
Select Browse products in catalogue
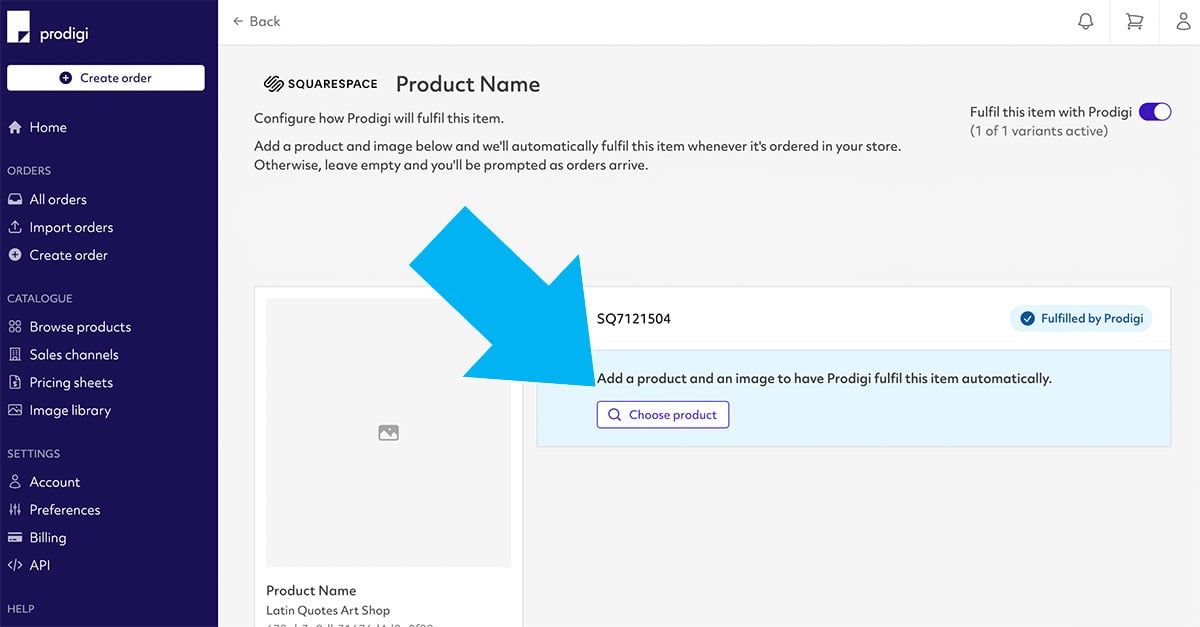pos(79,327)
